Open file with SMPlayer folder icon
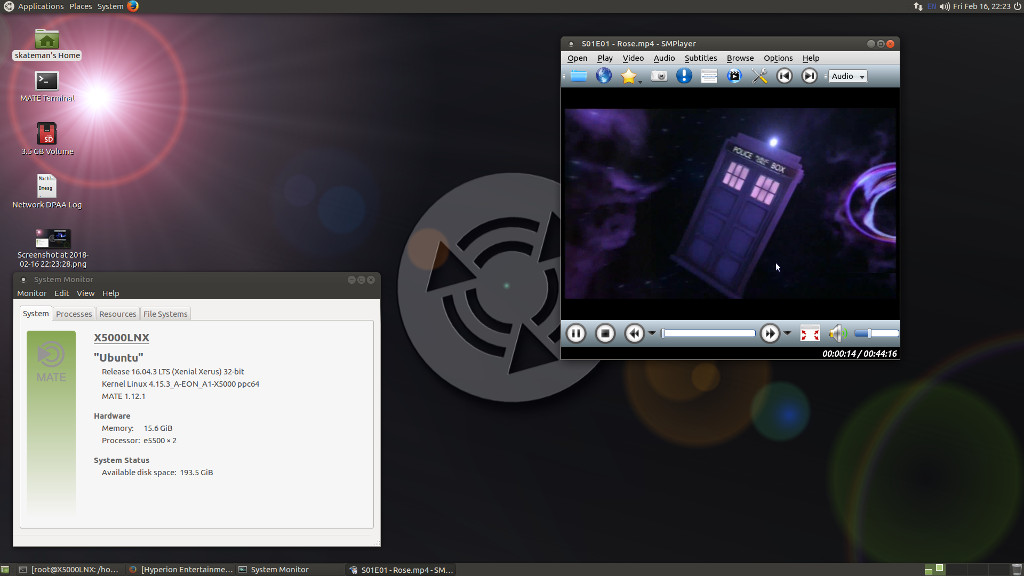Image resolution: width=1024 pixels, height=576 pixels. [579, 76]
